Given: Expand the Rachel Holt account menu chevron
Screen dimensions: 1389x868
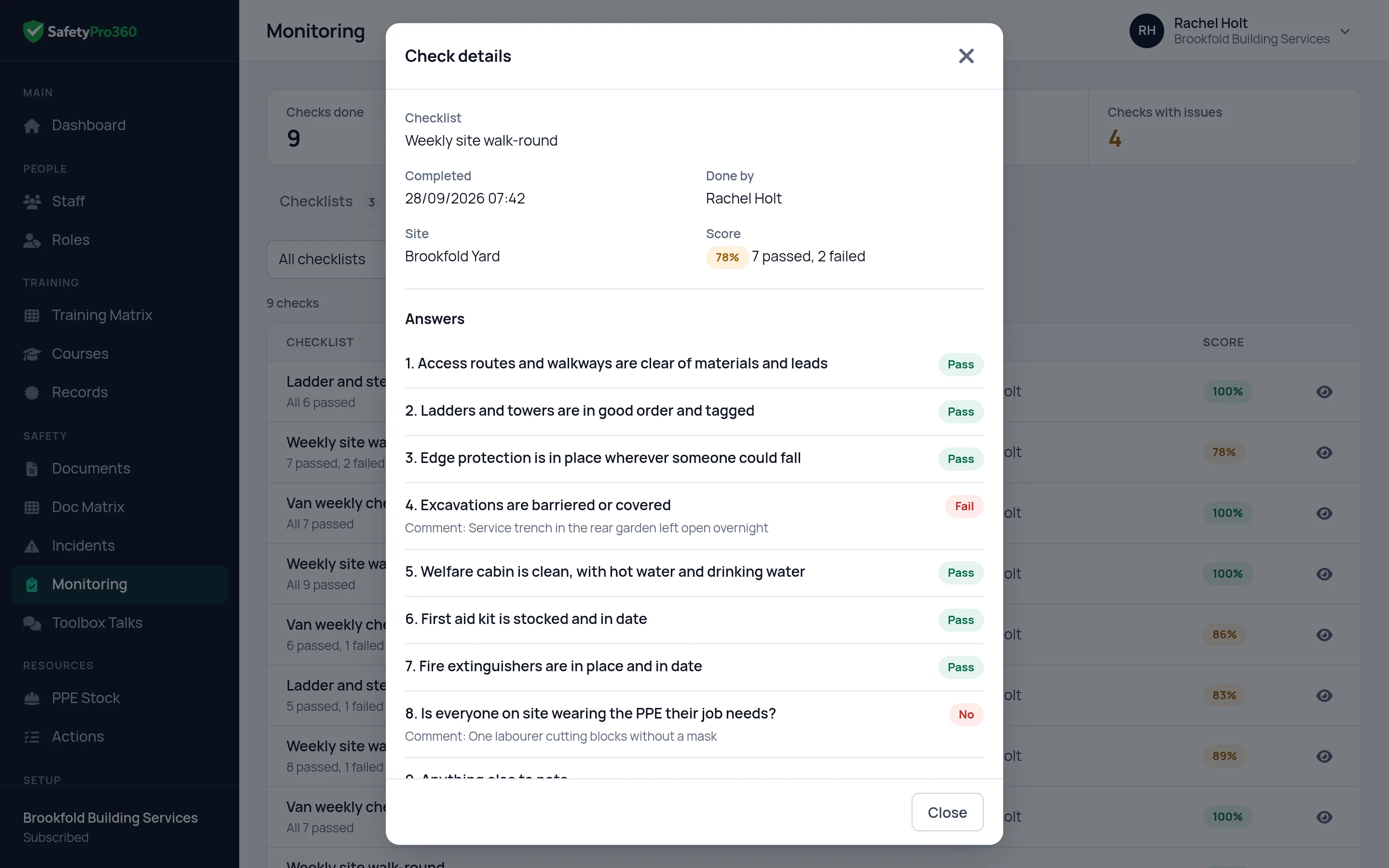Looking at the screenshot, I should [x=1345, y=31].
